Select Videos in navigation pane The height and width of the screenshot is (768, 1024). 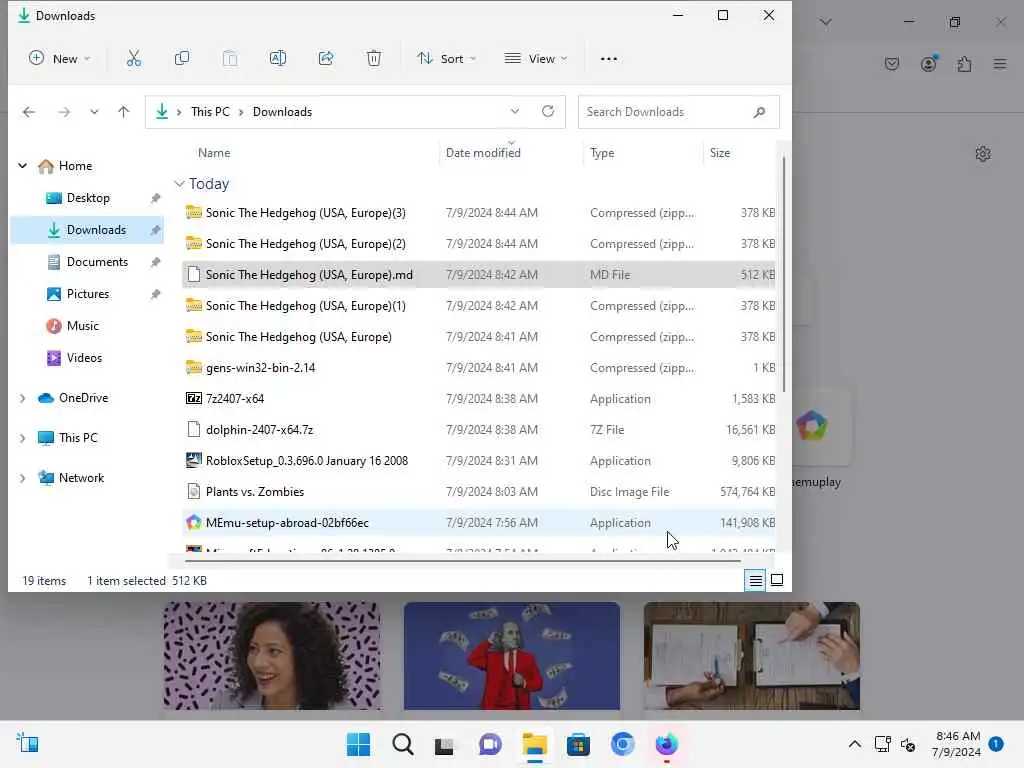click(x=87, y=358)
